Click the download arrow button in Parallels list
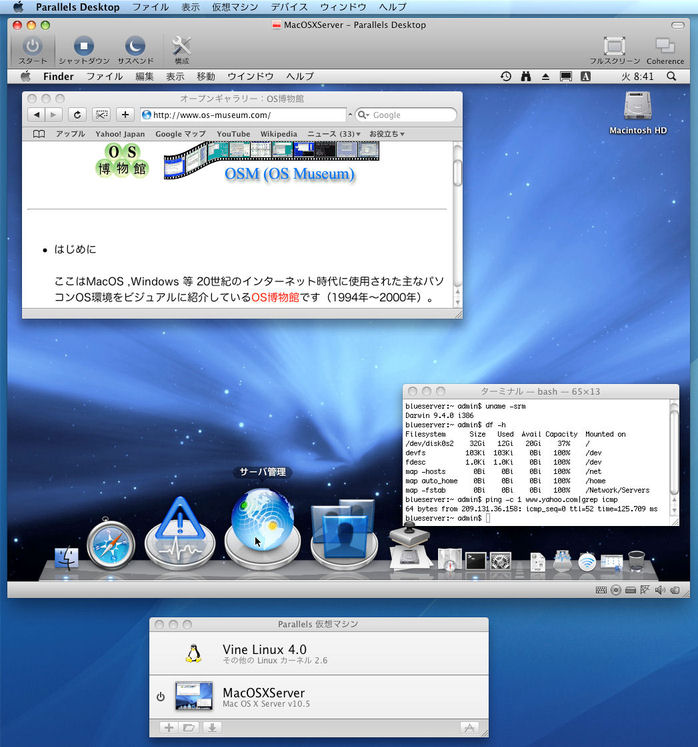 [x=212, y=727]
